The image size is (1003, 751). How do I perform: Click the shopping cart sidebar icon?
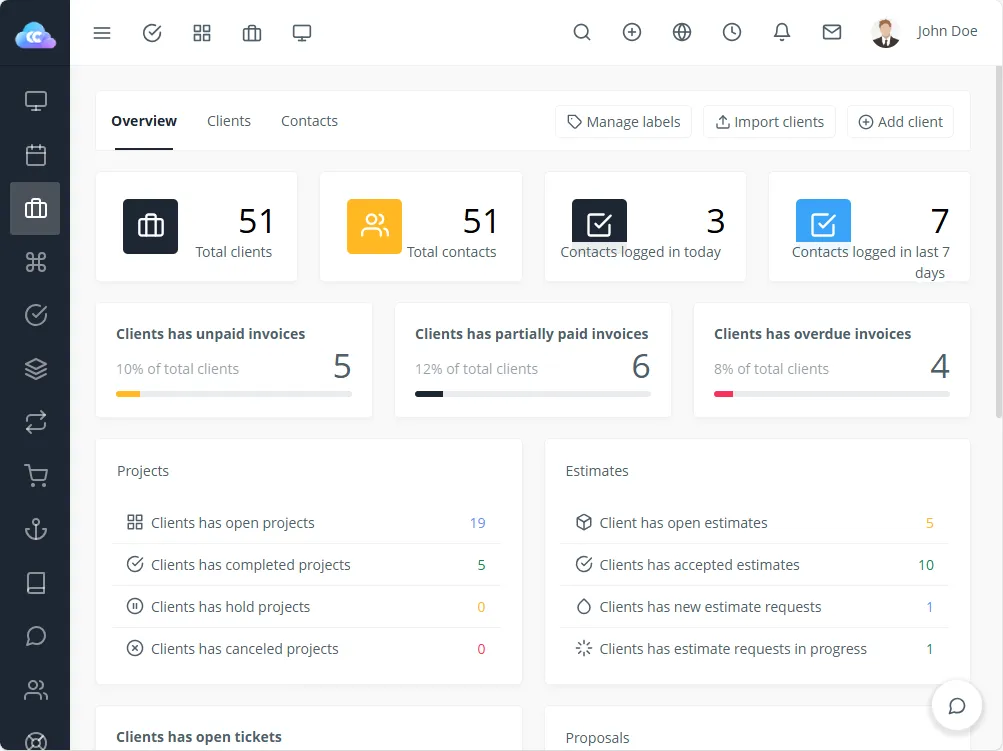pos(36,477)
